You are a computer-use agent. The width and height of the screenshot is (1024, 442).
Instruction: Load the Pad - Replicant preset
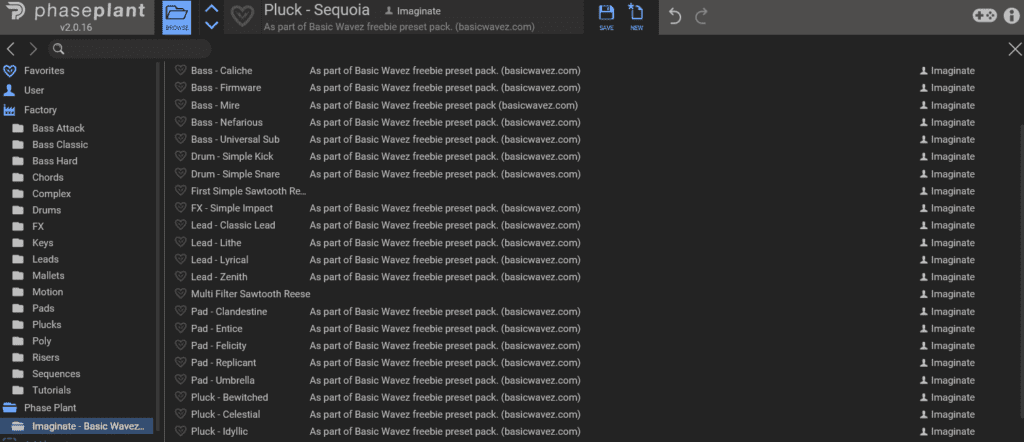point(223,362)
